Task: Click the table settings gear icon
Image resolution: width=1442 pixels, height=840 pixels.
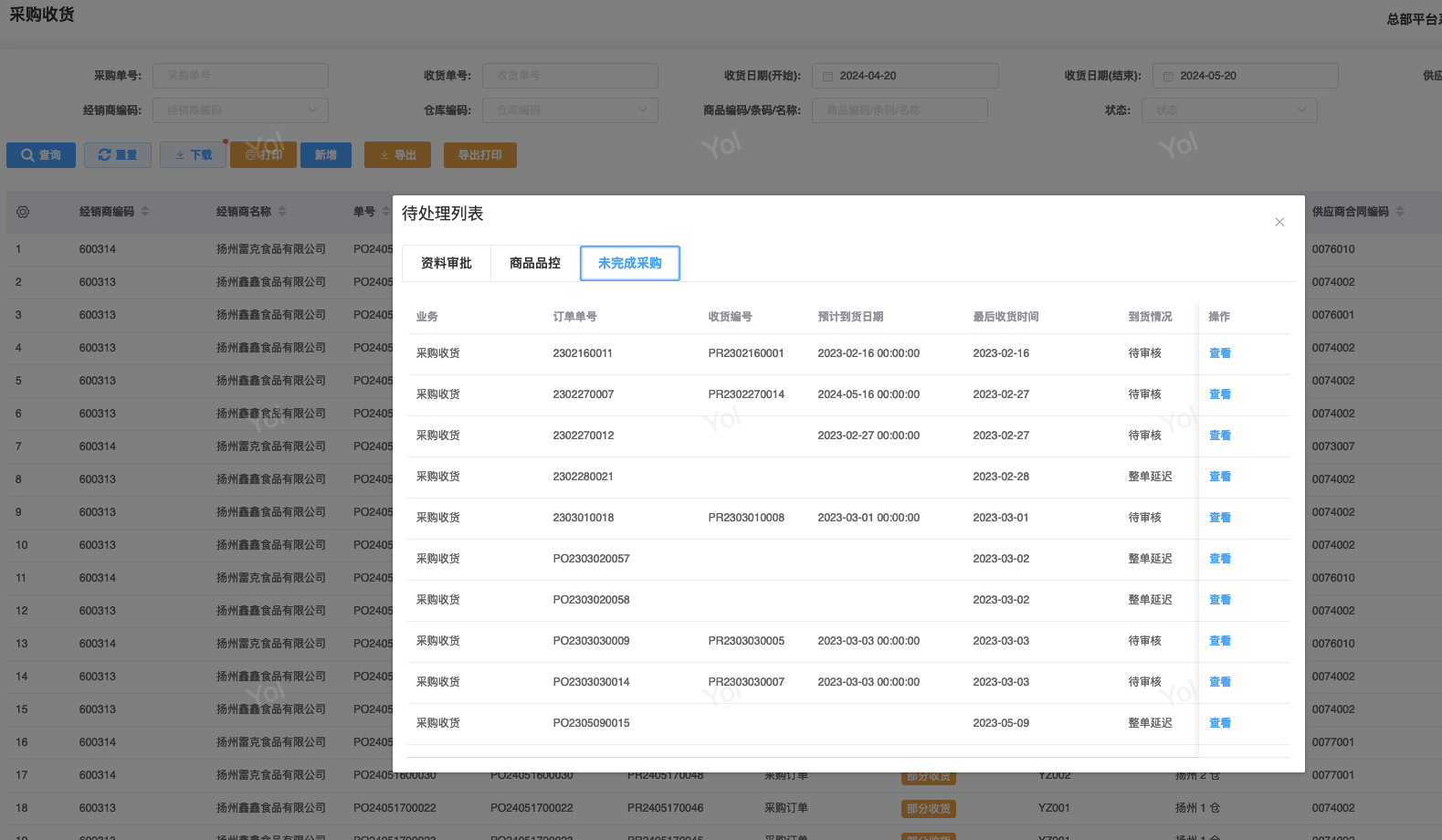Action: pyautogui.click(x=23, y=212)
